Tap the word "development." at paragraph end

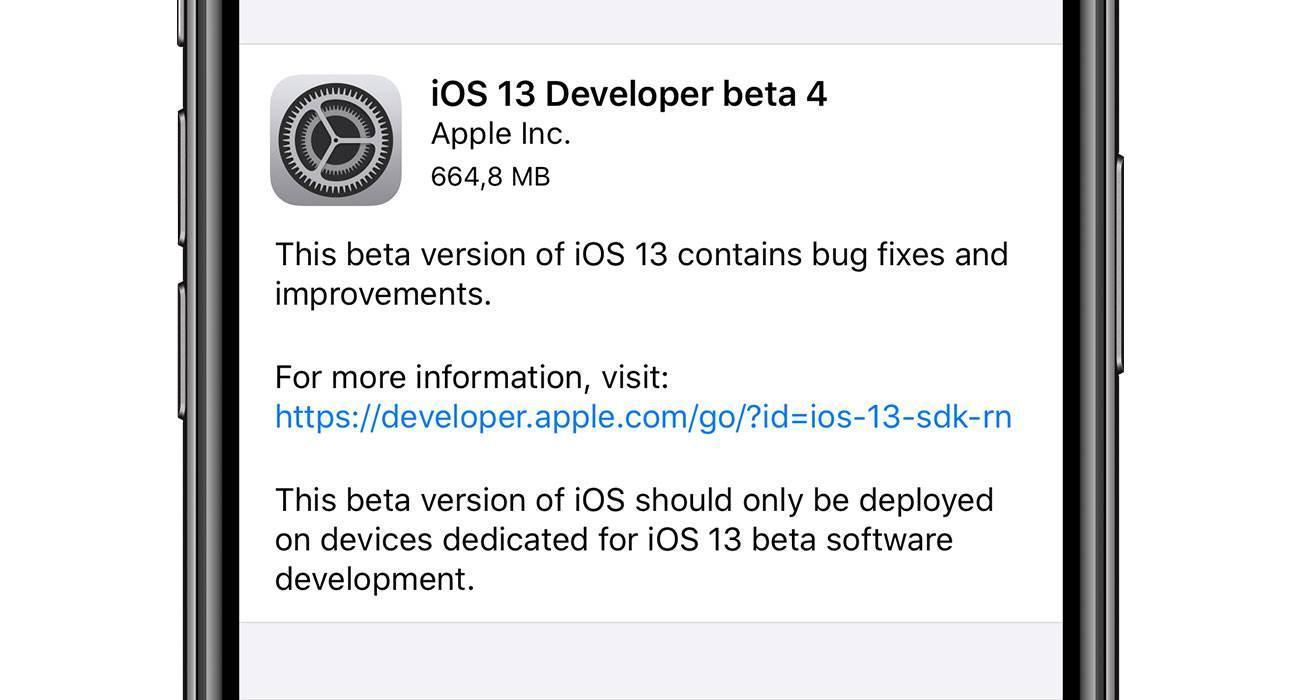click(x=374, y=580)
